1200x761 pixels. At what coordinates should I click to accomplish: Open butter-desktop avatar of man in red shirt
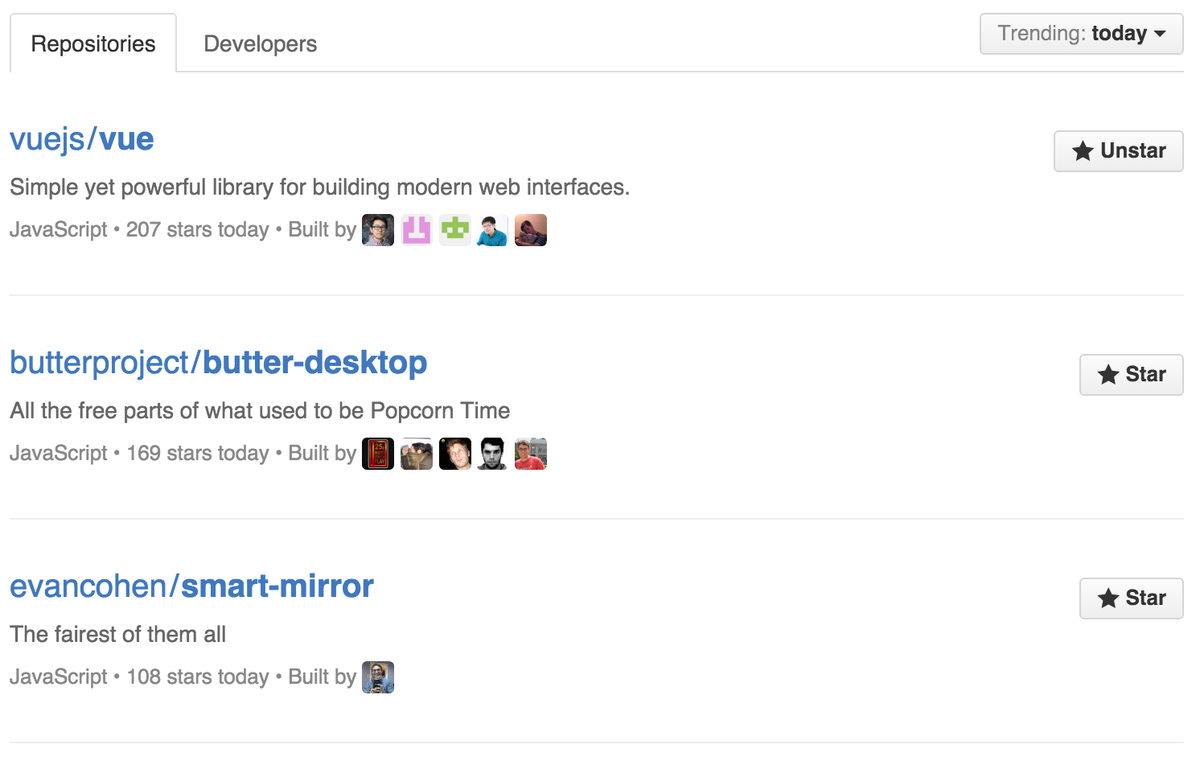click(x=531, y=454)
